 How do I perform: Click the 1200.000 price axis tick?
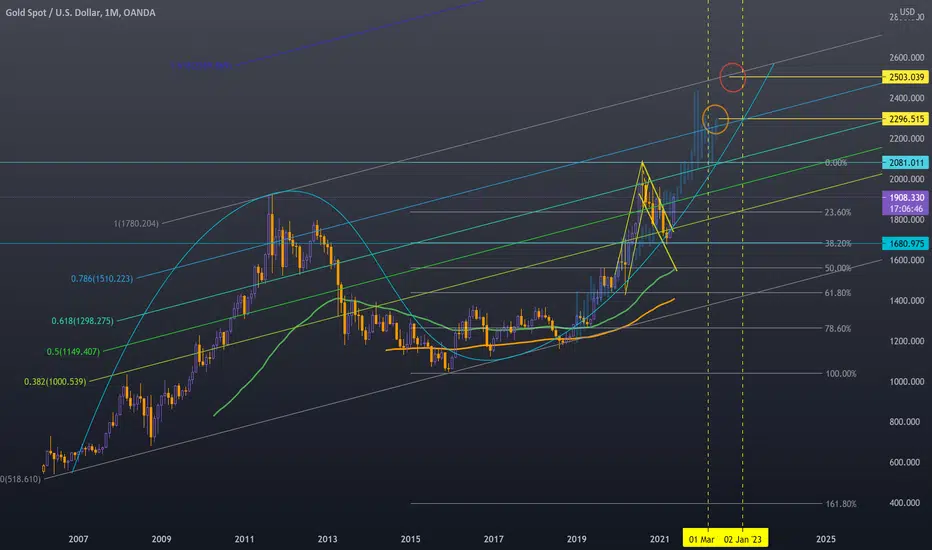[907, 341]
